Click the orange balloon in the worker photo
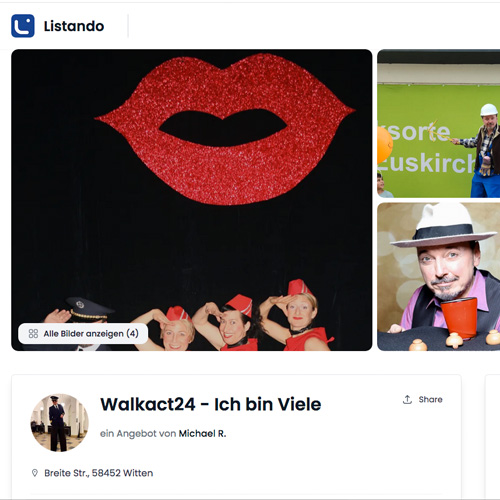The width and height of the screenshot is (500, 500). 385,145
